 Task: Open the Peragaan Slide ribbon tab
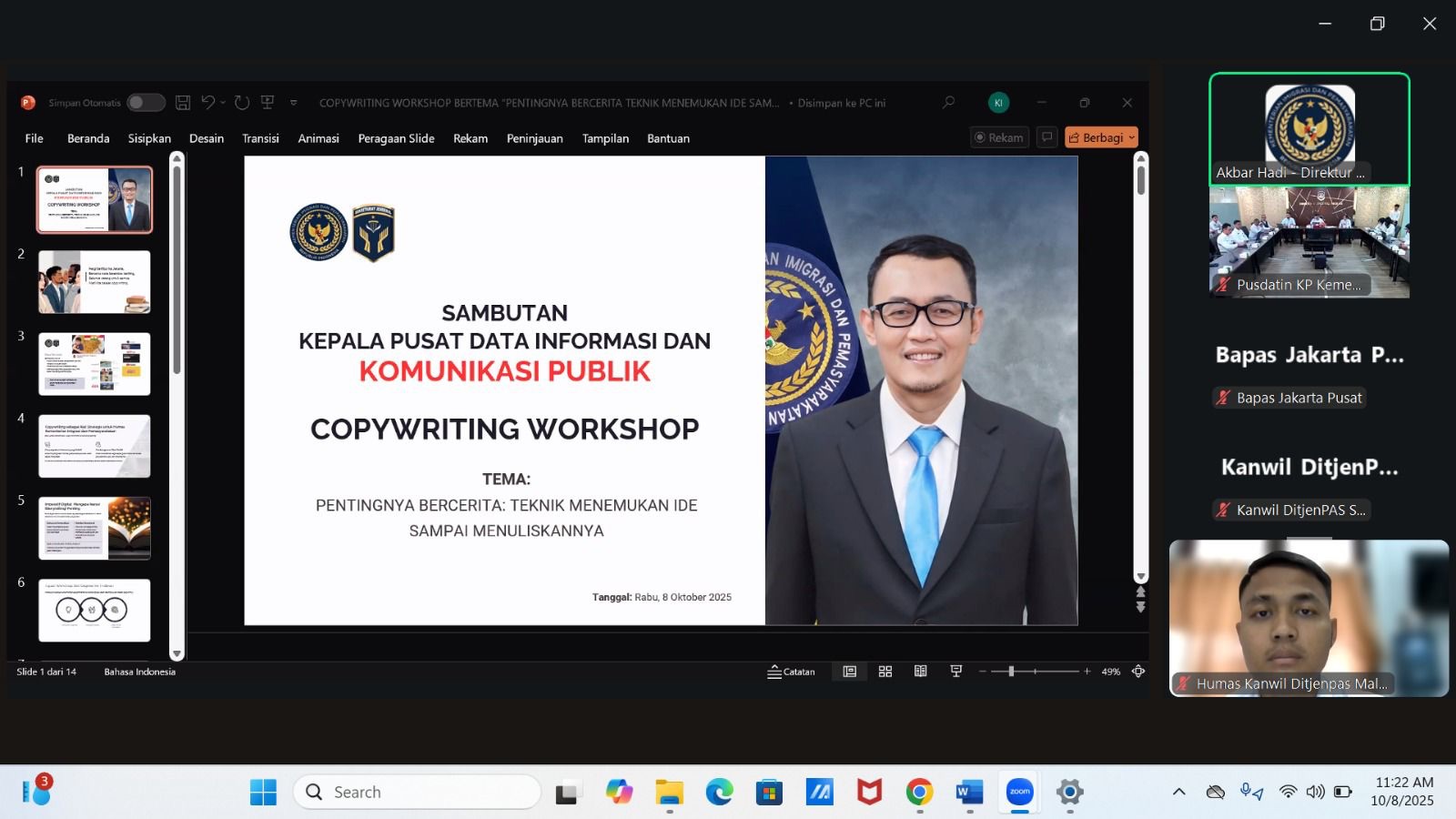point(397,138)
